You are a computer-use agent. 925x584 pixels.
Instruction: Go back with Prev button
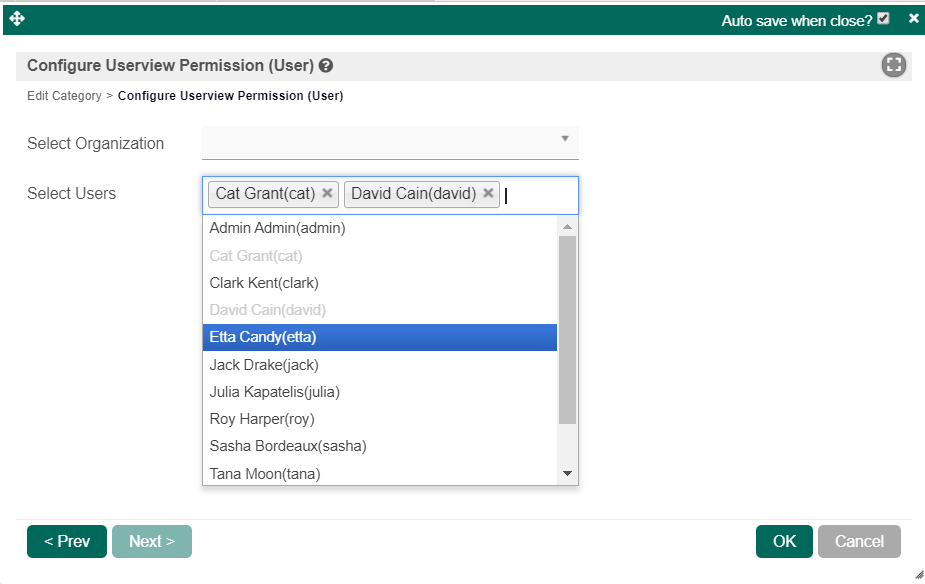(67, 541)
